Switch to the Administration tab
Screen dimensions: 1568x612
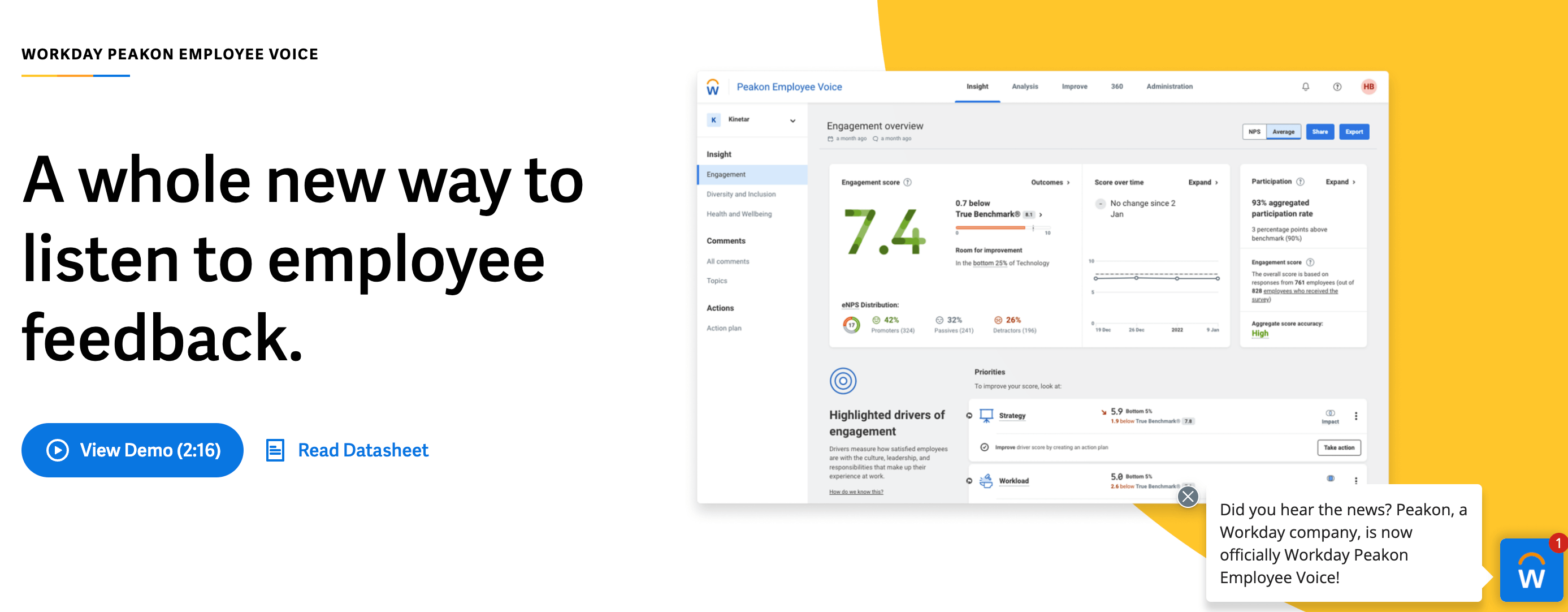pyautogui.click(x=1169, y=87)
